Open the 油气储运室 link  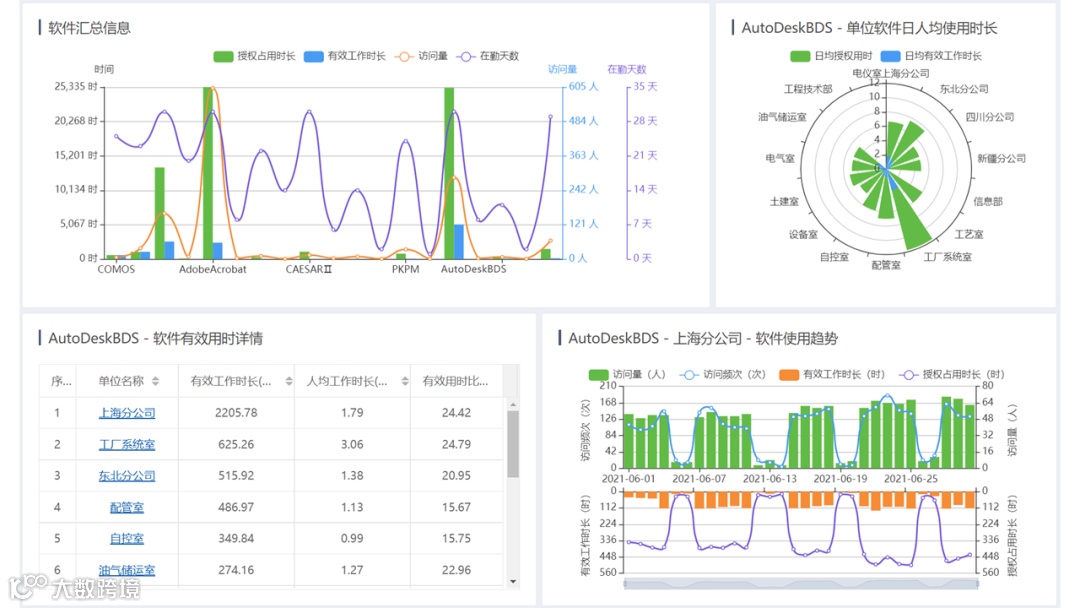(x=127, y=570)
